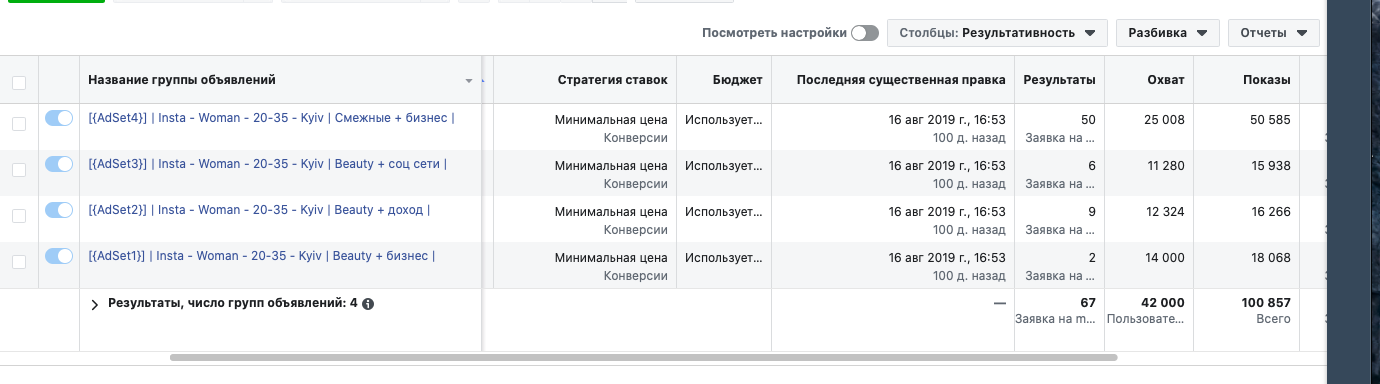Open the AdSet3 "Beauty + соц сети" ad set link
The height and width of the screenshot is (384, 1380).
point(267,164)
